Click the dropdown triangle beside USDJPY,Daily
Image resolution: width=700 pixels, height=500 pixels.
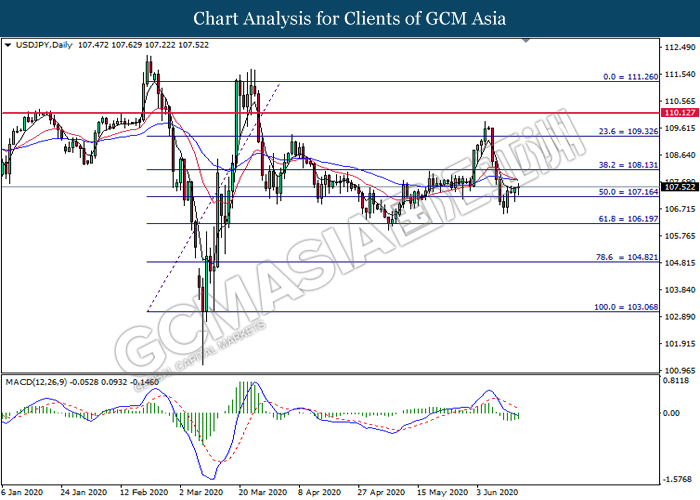tap(8, 45)
